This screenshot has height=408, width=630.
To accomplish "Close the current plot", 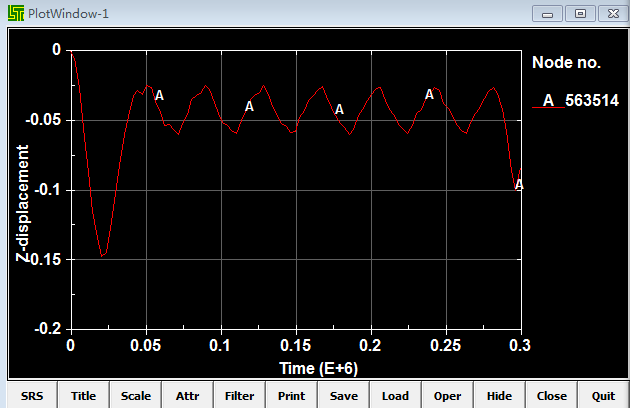I will tap(552, 396).
